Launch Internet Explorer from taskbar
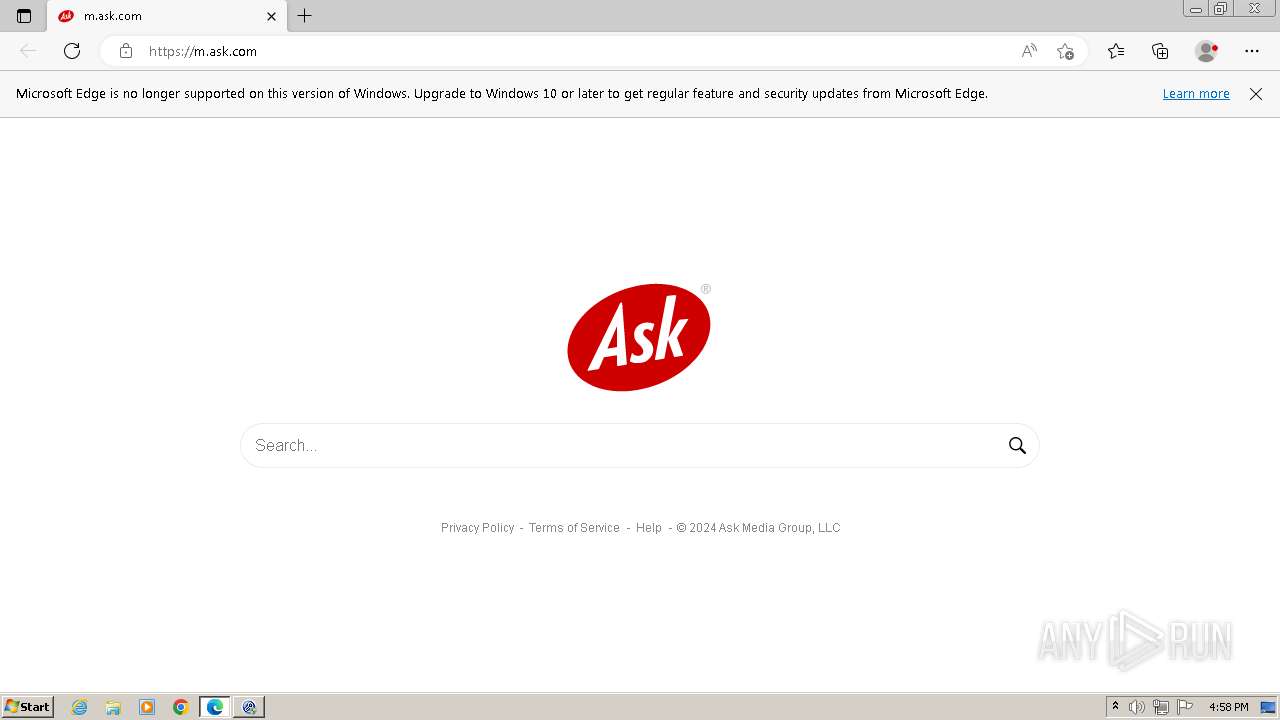 [x=80, y=707]
